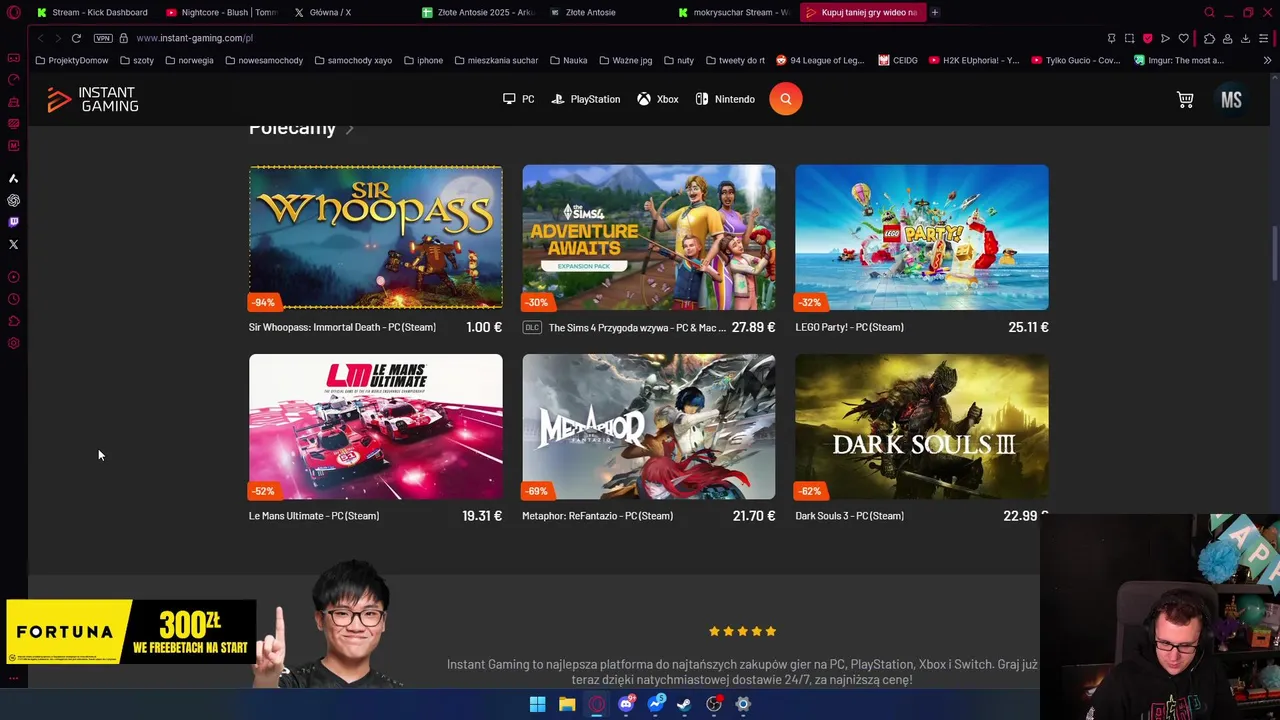The width and height of the screenshot is (1280, 720).
Task: Switch to the Złote Antosie 2025 spreadsheet tab
Action: point(478,12)
